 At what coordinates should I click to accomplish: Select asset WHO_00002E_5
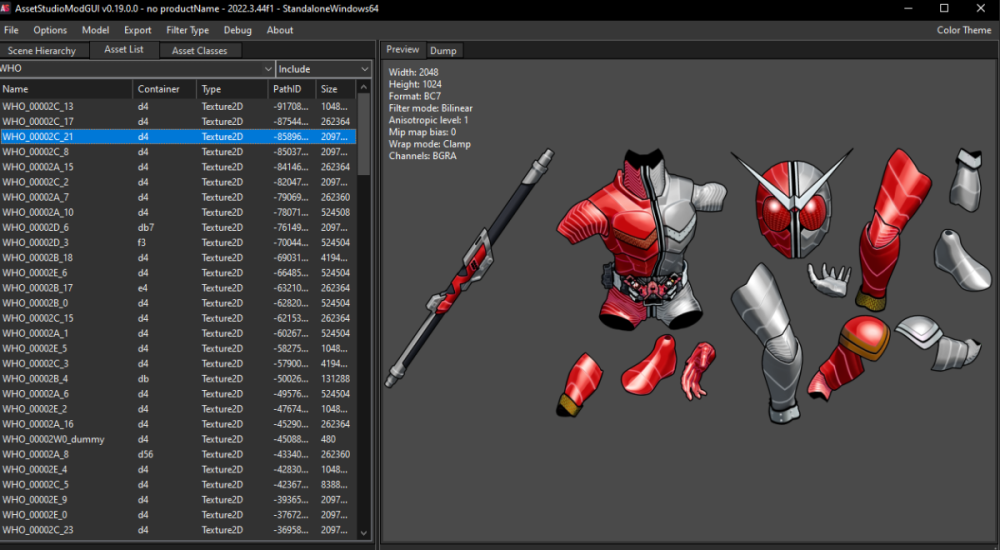(178, 348)
